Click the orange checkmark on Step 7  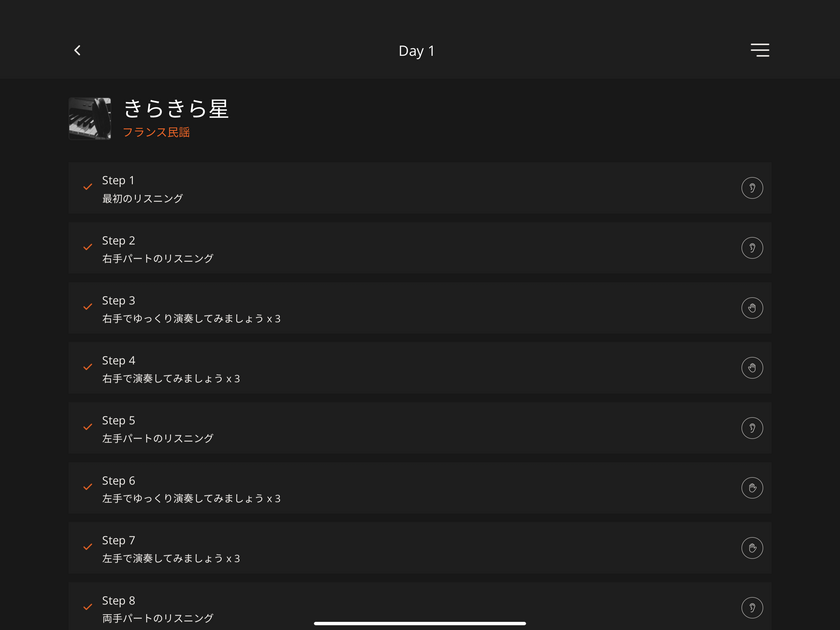pyautogui.click(x=88, y=547)
